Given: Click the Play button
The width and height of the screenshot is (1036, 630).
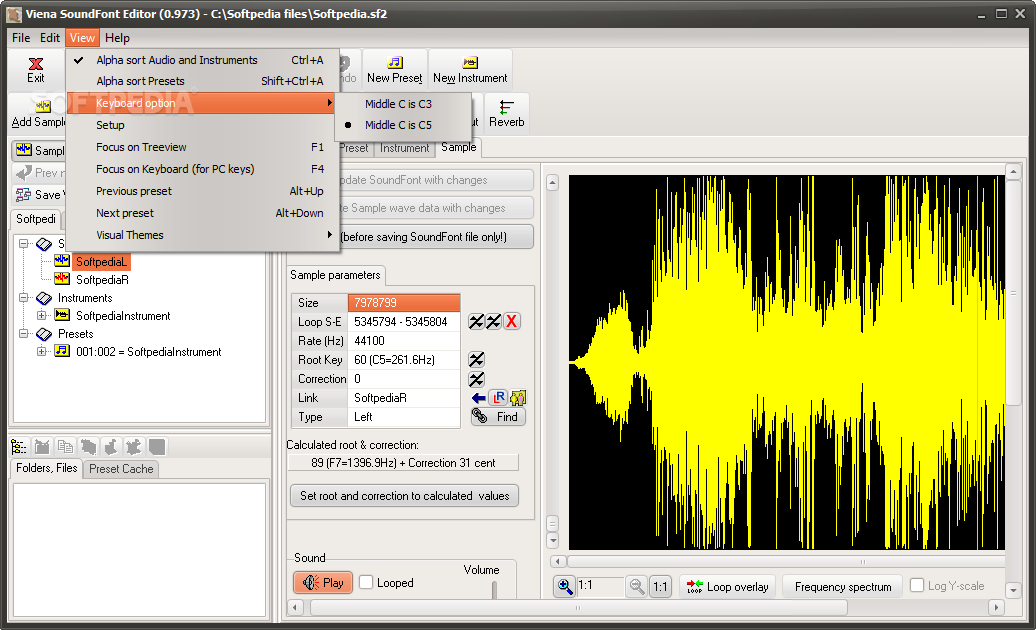Looking at the screenshot, I should [x=323, y=582].
